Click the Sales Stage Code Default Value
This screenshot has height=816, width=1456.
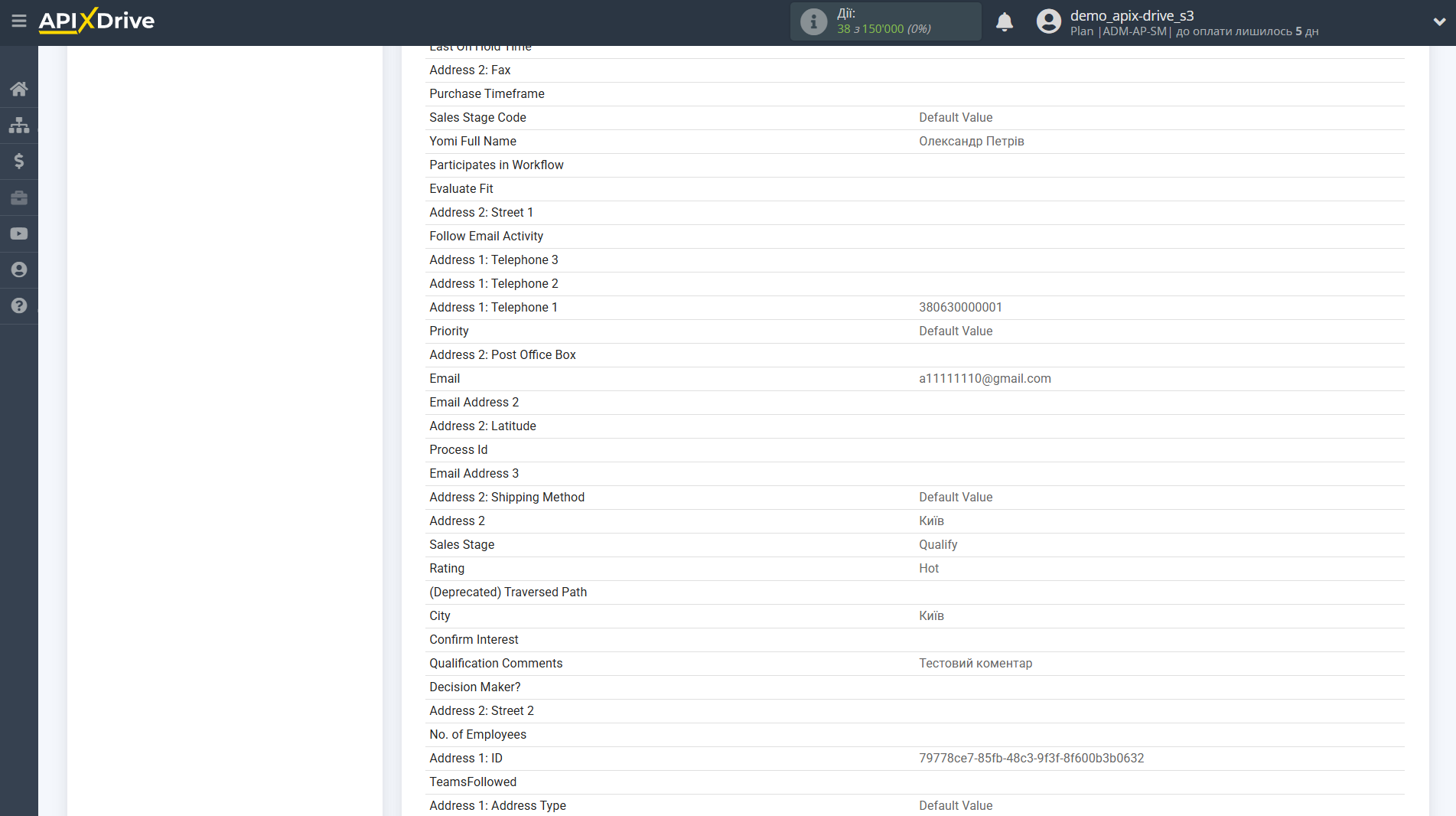[956, 117]
